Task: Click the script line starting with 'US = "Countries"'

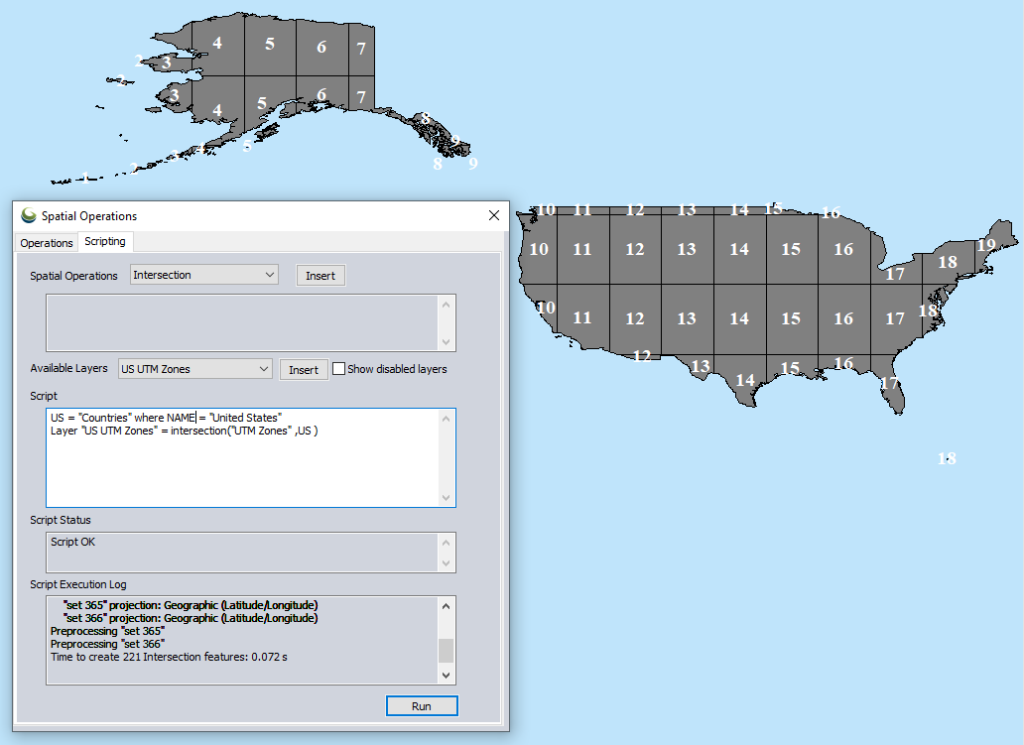Action: [x=166, y=417]
